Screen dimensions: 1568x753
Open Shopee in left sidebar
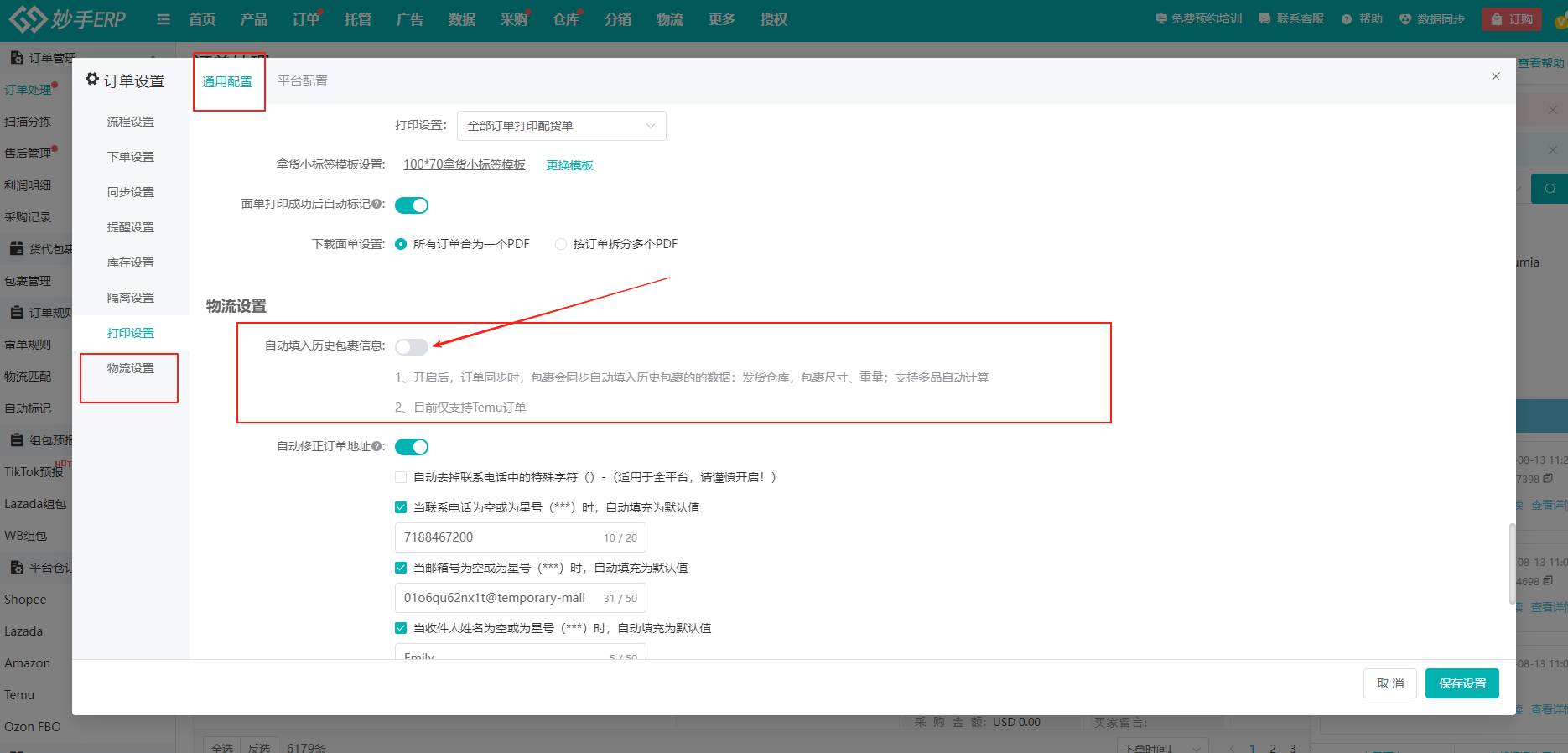click(x=25, y=600)
